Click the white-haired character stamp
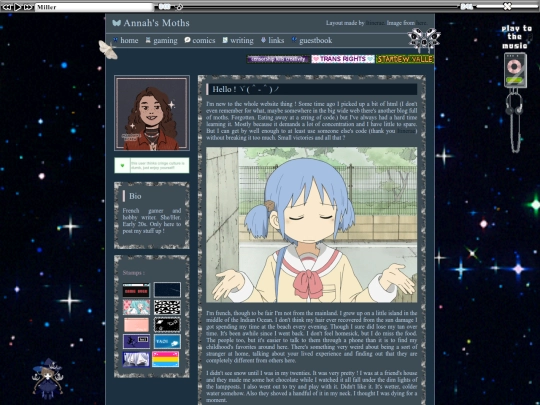540x405 pixels. pyautogui.click(x=136, y=359)
